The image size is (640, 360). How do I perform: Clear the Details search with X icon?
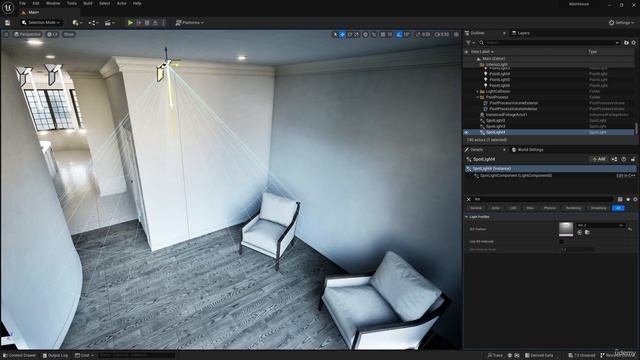click(x=469, y=199)
